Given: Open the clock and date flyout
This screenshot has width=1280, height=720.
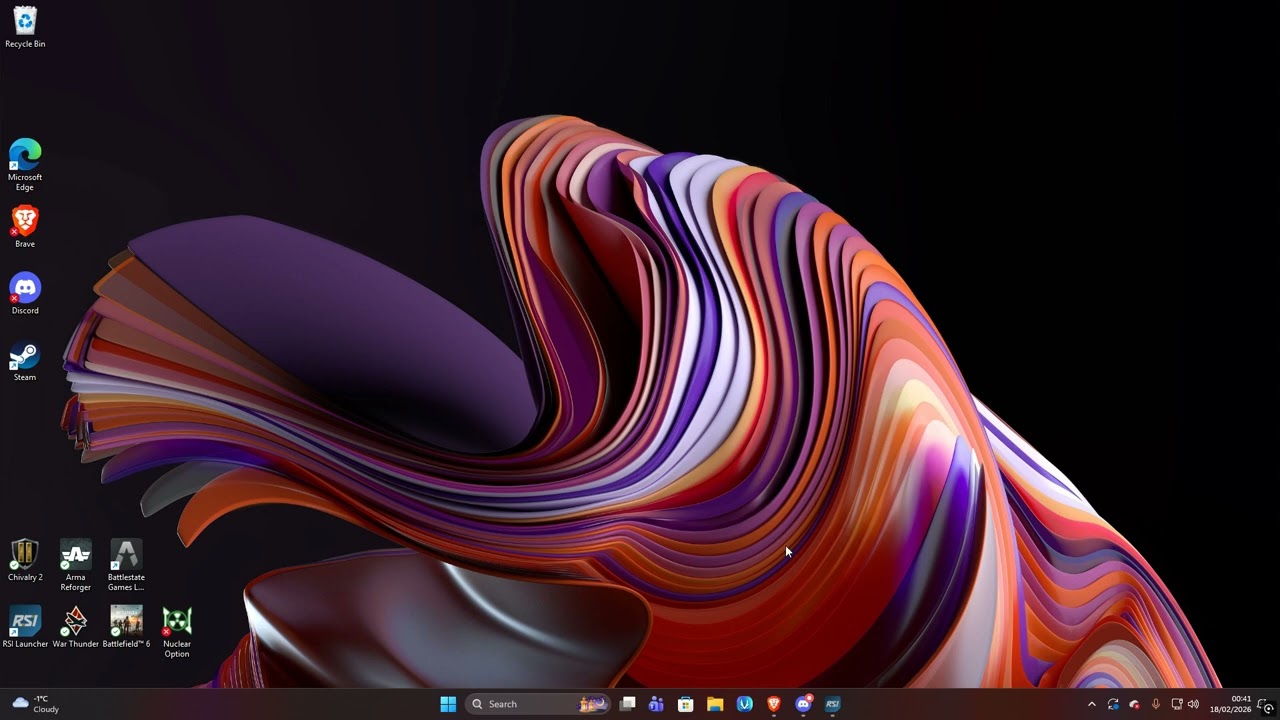Looking at the screenshot, I should [x=1230, y=704].
